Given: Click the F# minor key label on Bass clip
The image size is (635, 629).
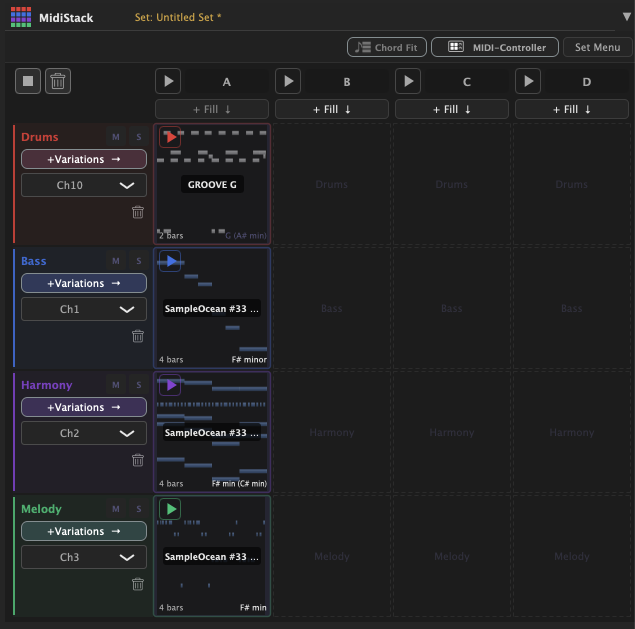Looking at the screenshot, I should click(x=249, y=360).
